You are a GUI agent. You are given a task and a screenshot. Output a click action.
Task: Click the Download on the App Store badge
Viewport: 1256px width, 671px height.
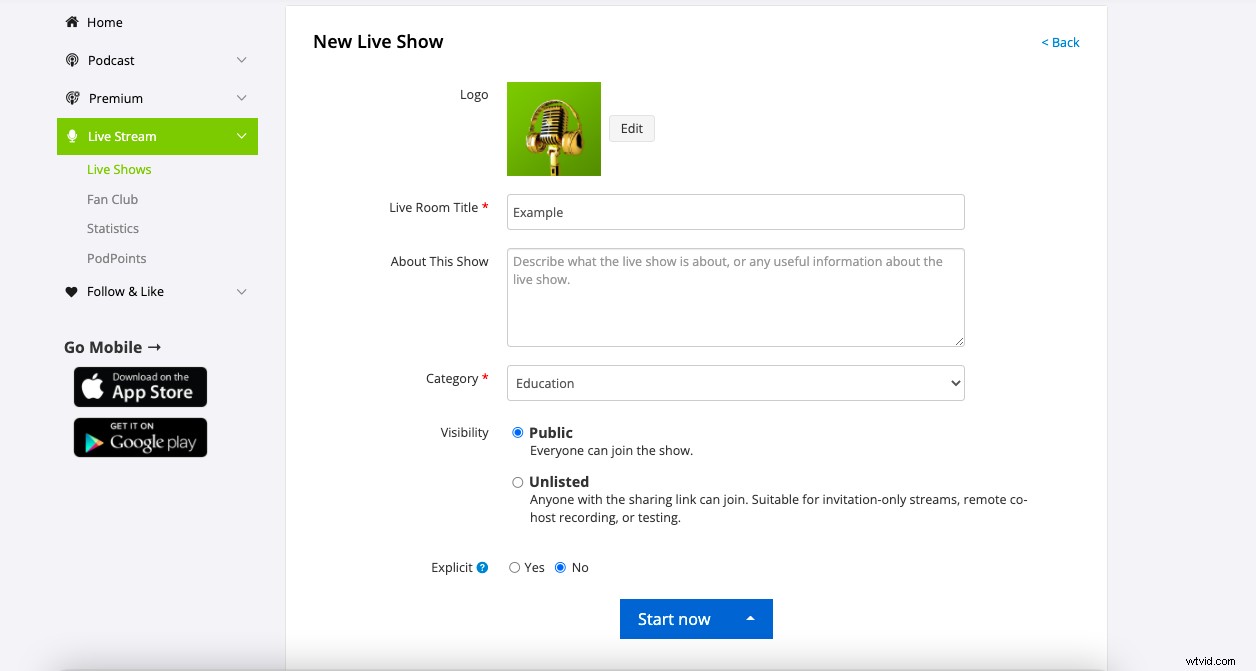coord(140,387)
